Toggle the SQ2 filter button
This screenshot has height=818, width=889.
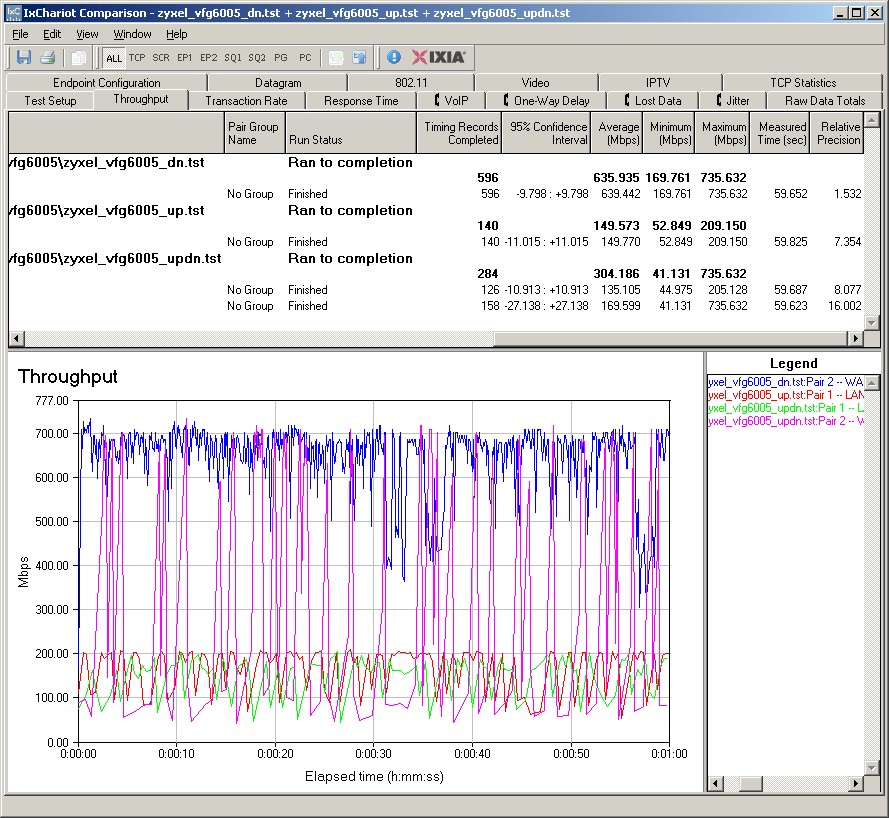(257, 58)
